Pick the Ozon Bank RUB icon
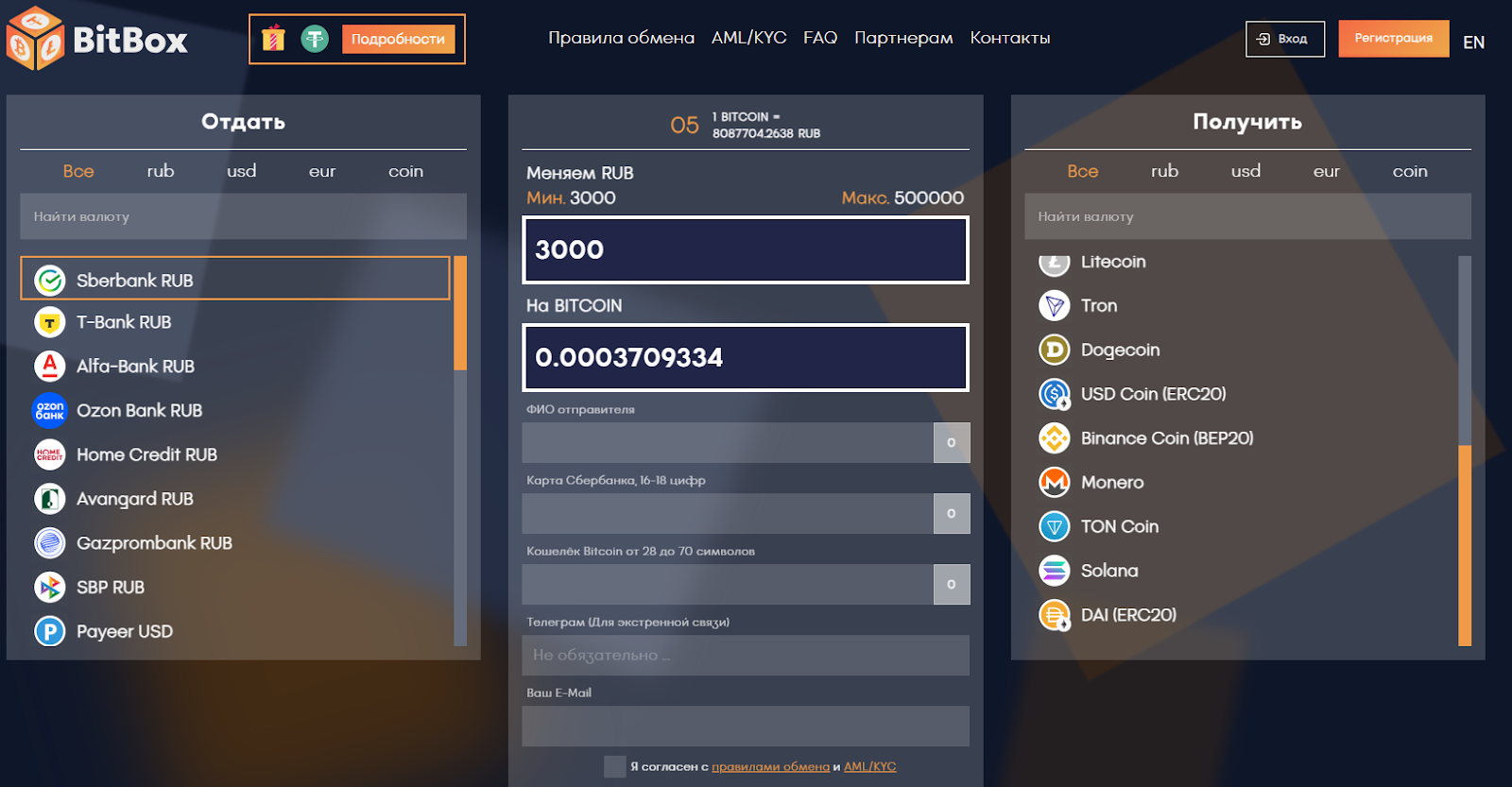 [50, 410]
